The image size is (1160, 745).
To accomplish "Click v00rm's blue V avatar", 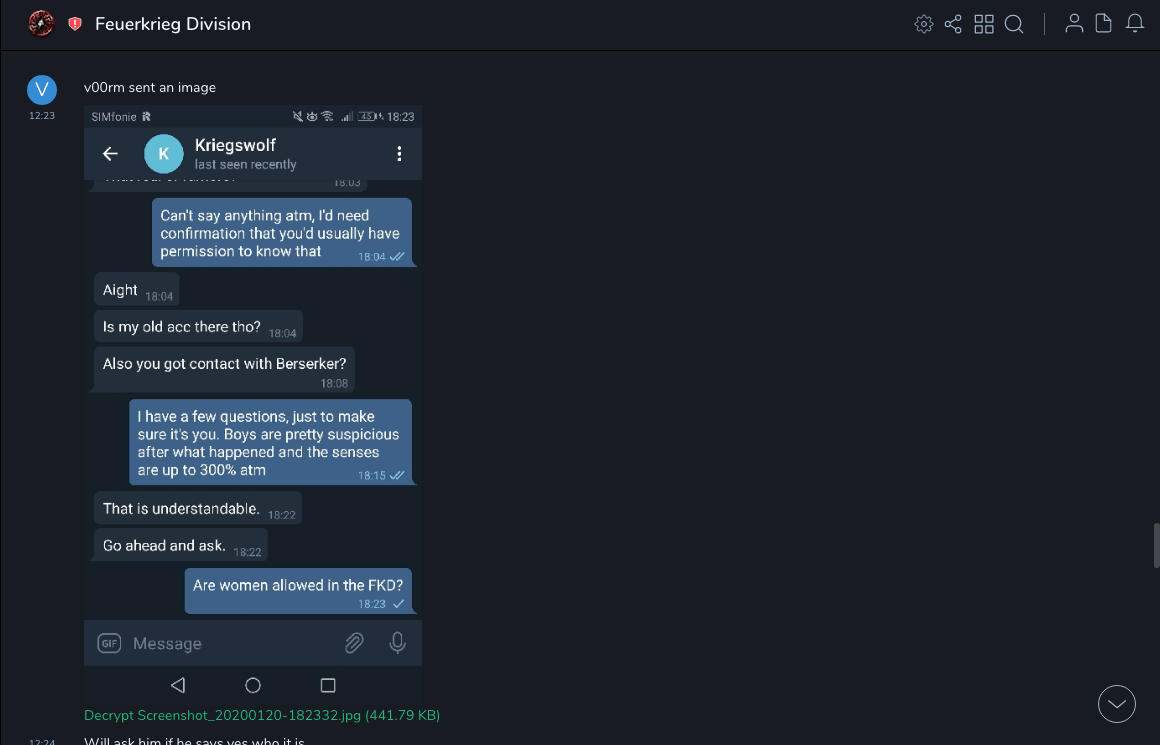I will point(42,90).
